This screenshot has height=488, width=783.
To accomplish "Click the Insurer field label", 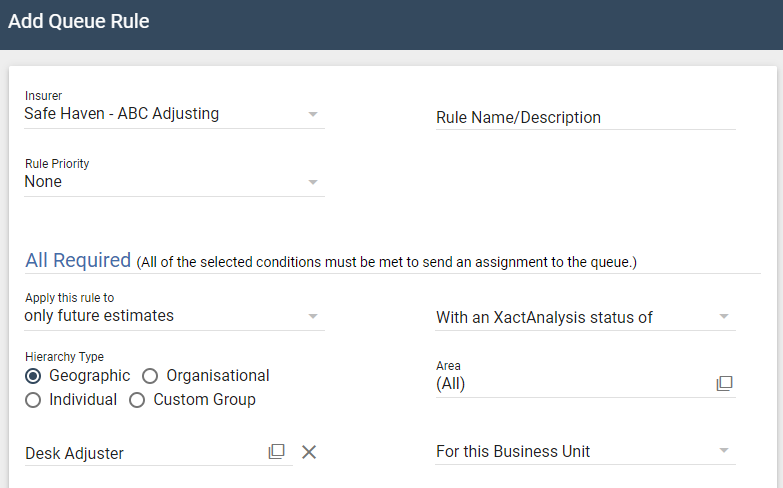I will pos(43,96).
